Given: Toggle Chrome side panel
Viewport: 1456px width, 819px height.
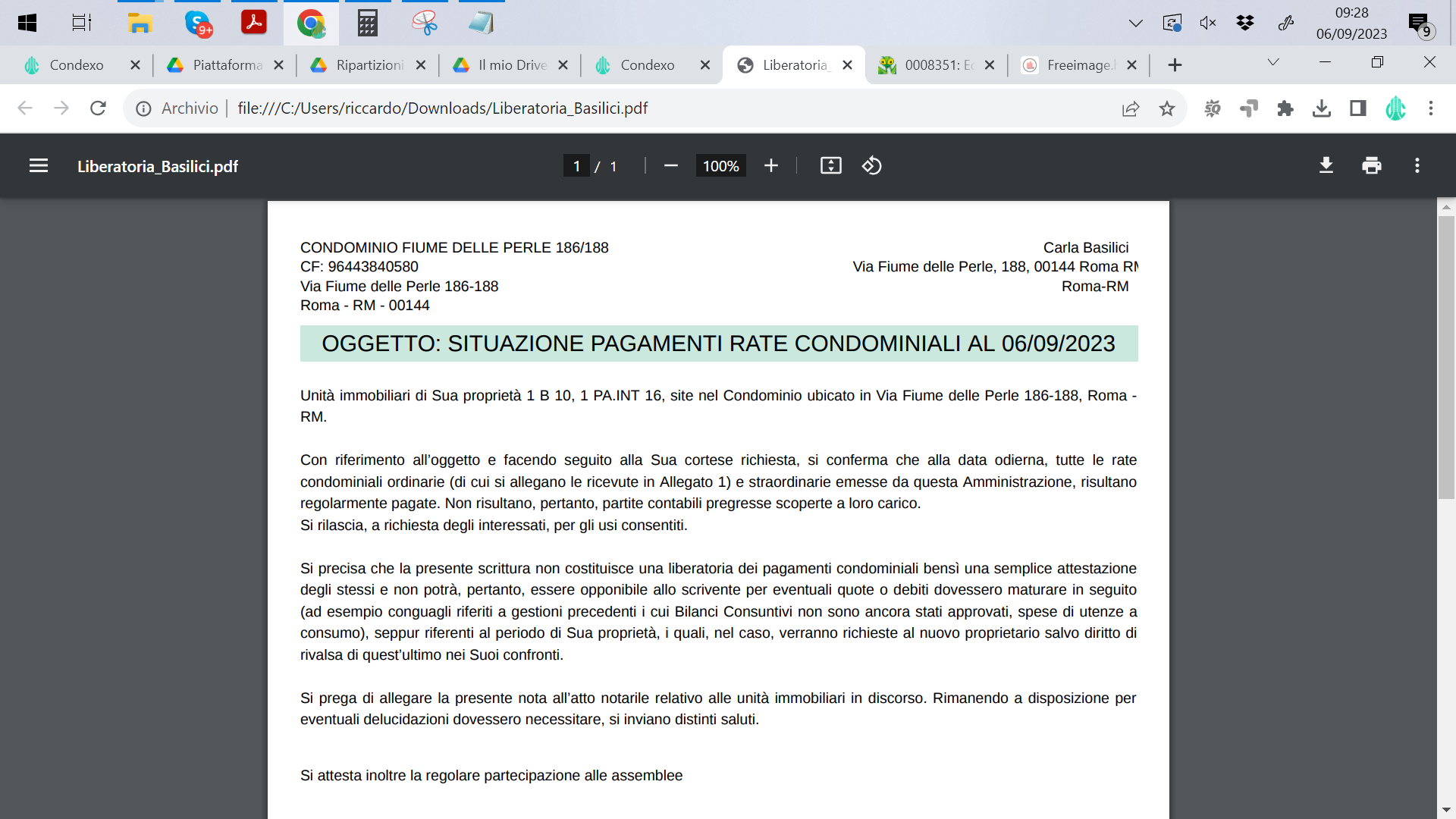Looking at the screenshot, I should (1358, 108).
